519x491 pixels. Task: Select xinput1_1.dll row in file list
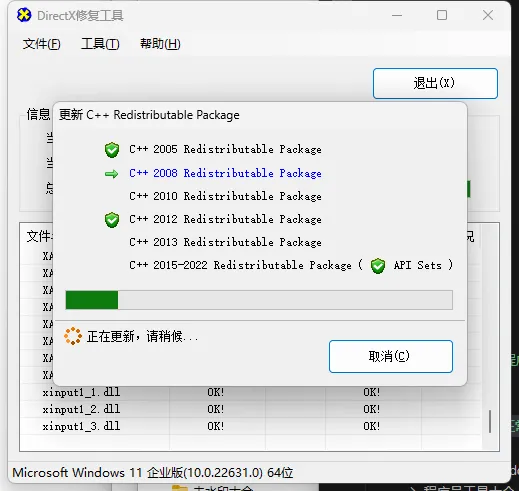click(250, 392)
